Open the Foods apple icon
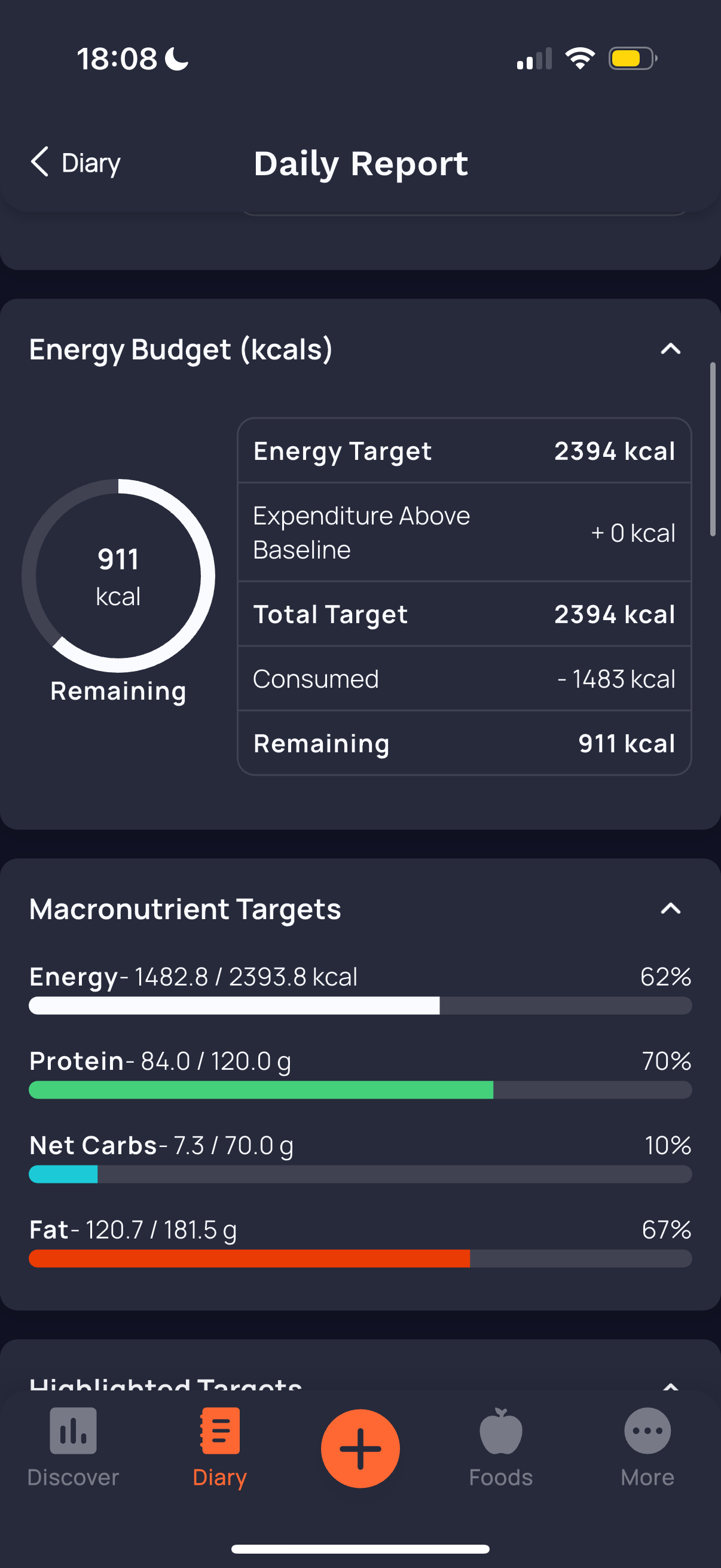Viewport: 721px width, 1568px height. [500, 1430]
